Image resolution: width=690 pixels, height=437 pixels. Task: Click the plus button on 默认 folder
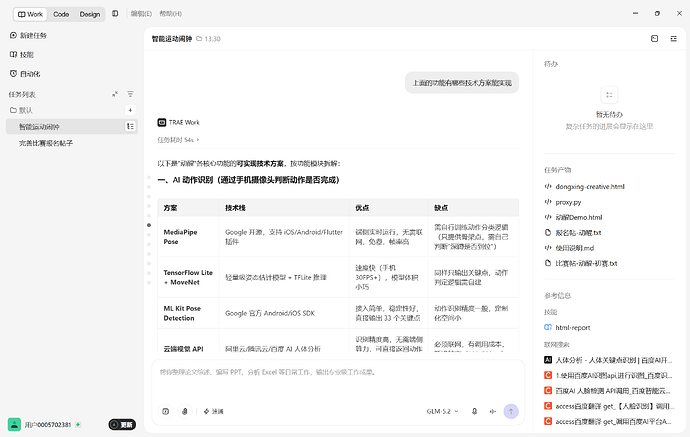(x=130, y=110)
